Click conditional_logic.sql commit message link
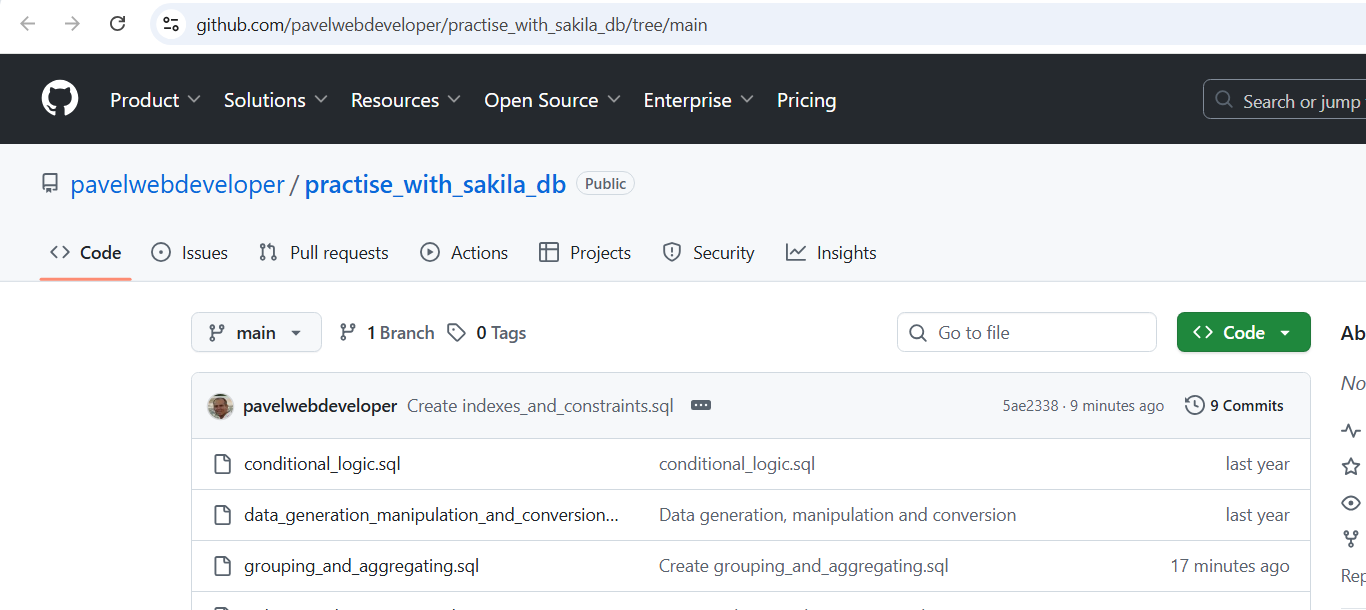Screen dimensions: 1366x610 [737, 464]
